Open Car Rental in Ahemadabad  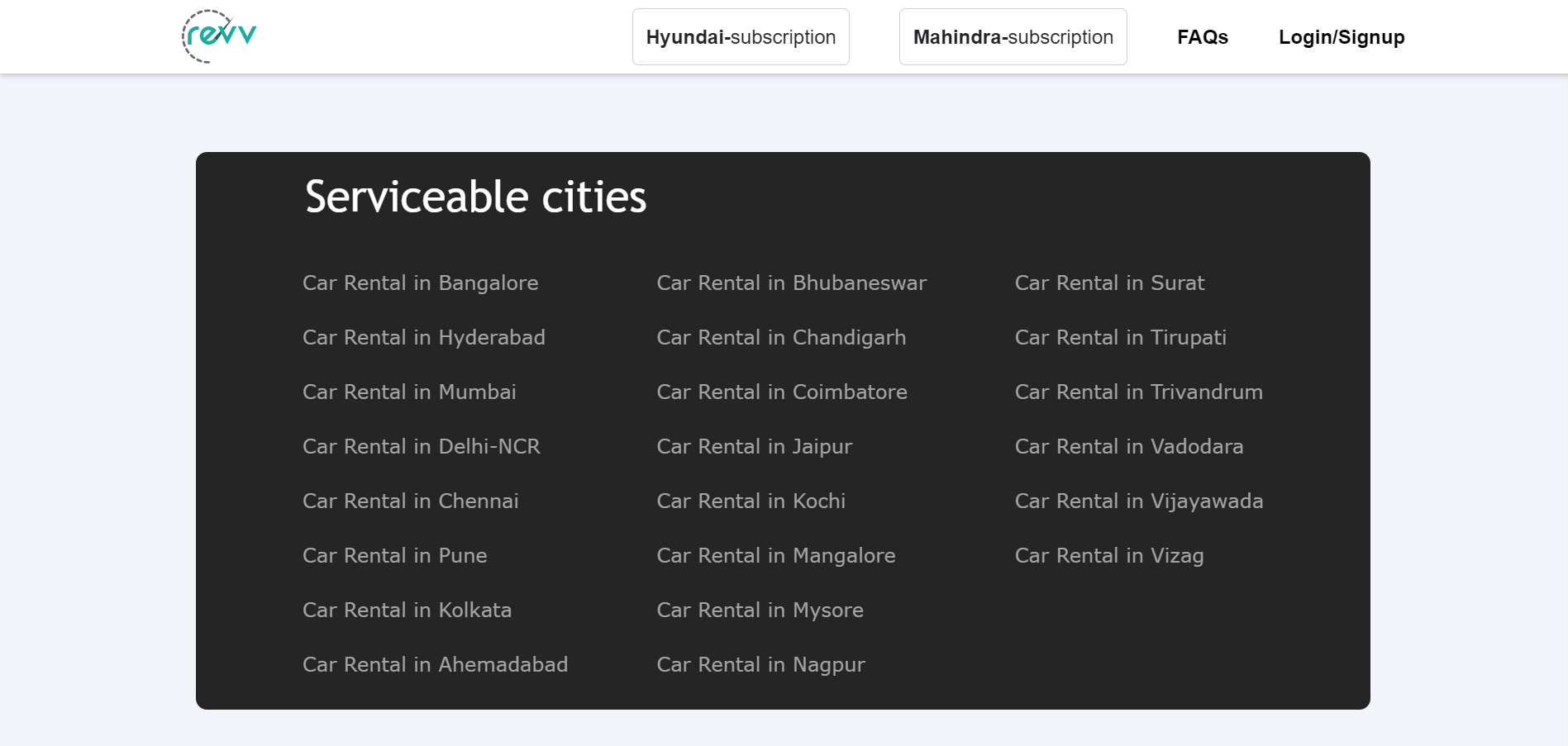[435, 664]
